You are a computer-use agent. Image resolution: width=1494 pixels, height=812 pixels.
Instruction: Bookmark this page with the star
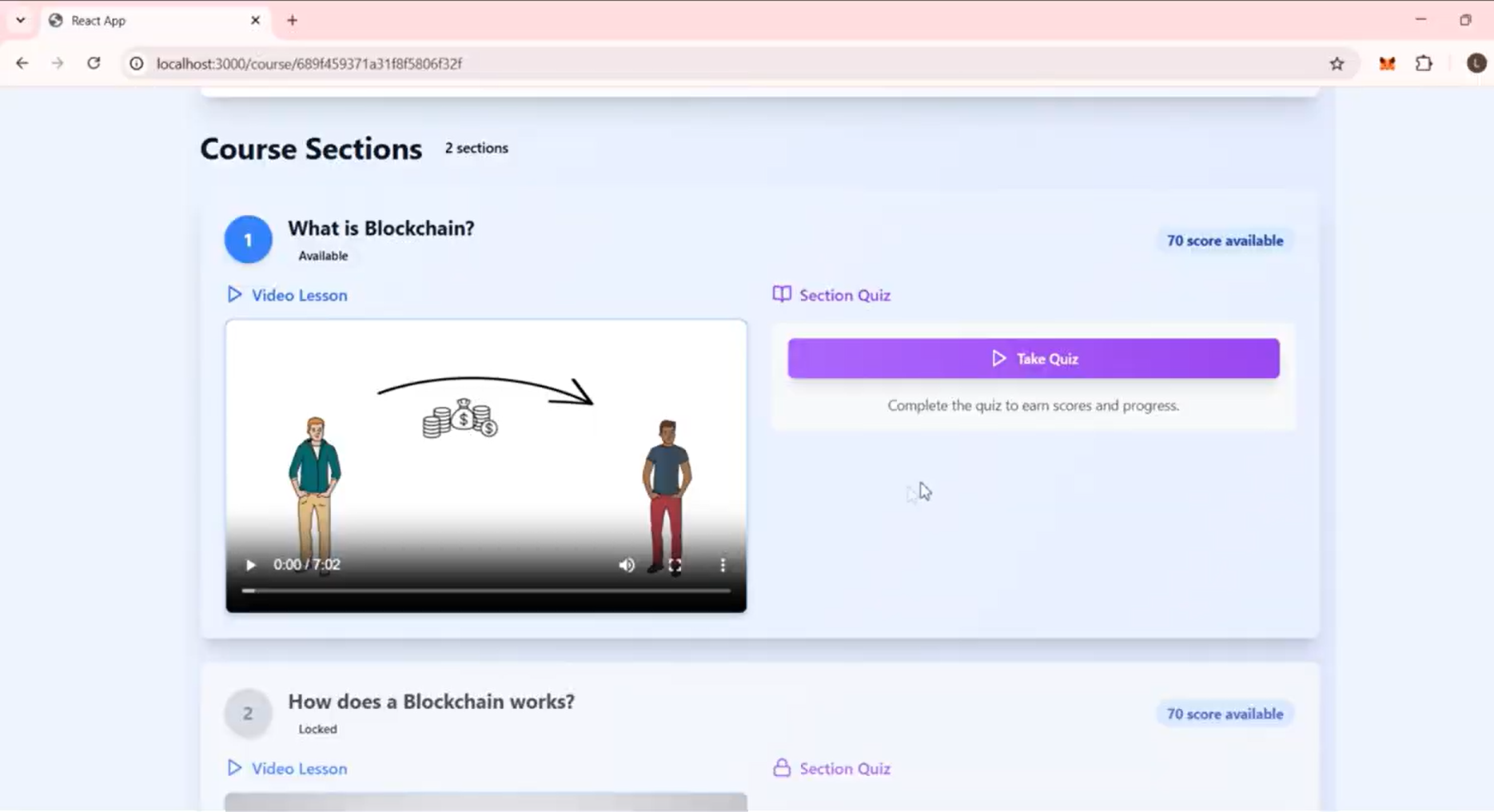(x=1337, y=63)
